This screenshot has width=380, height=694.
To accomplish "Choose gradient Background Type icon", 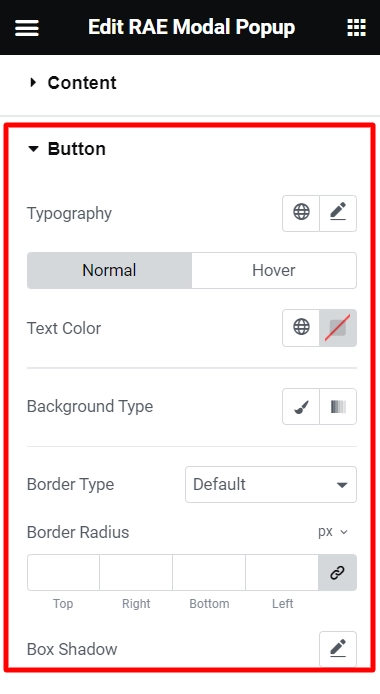I will (338, 406).
